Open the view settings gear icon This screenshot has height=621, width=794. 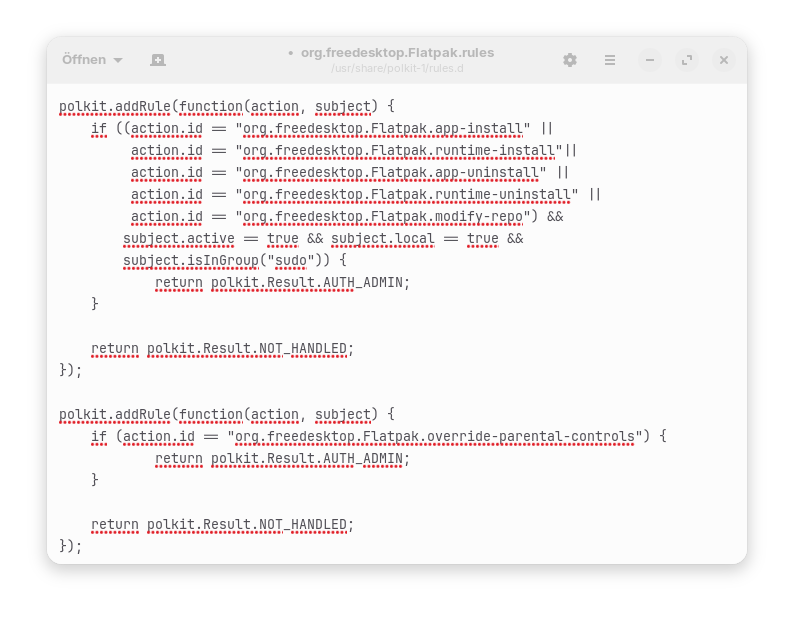(x=570, y=60)
